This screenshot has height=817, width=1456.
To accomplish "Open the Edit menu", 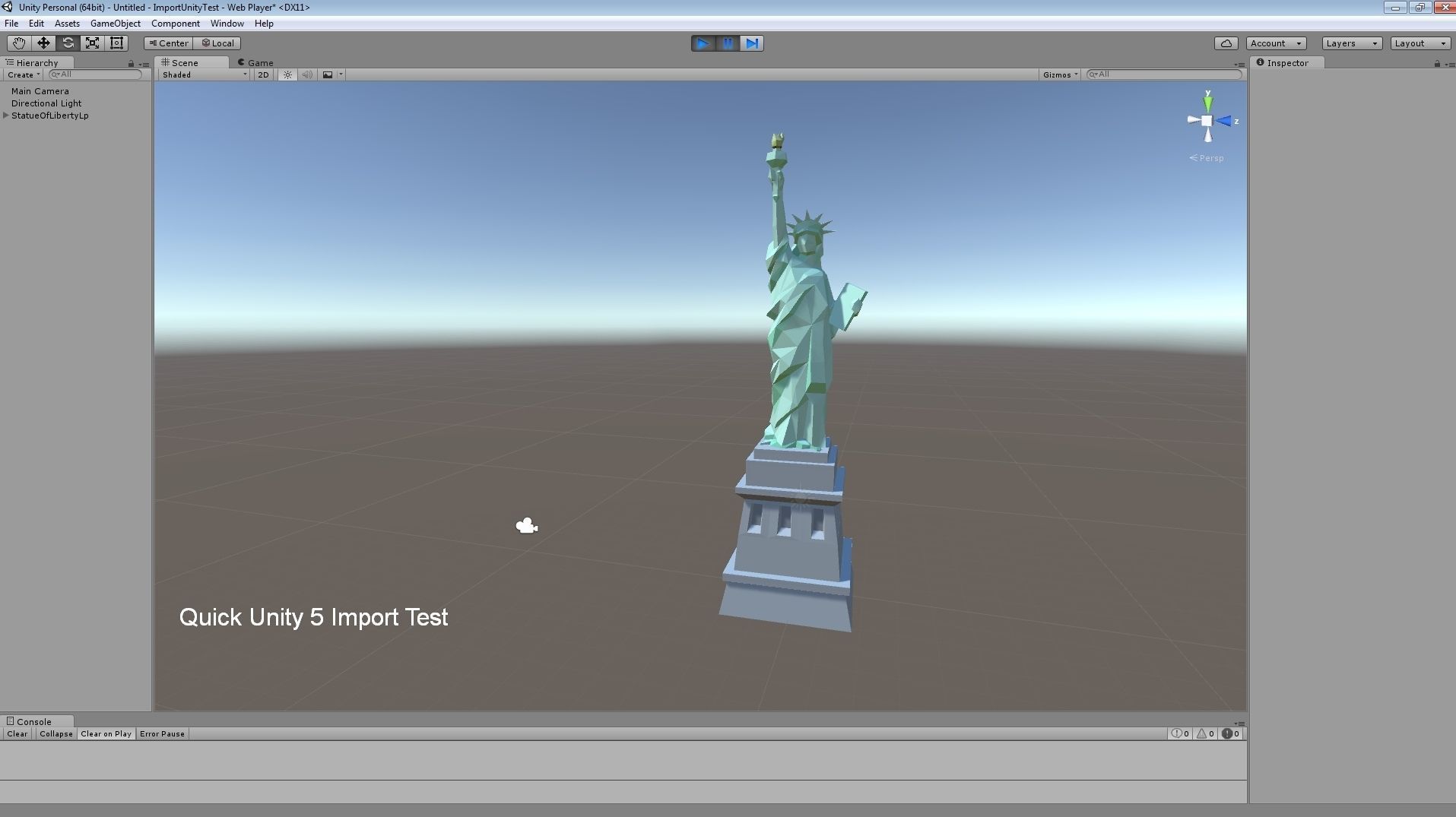I will 36,24.
